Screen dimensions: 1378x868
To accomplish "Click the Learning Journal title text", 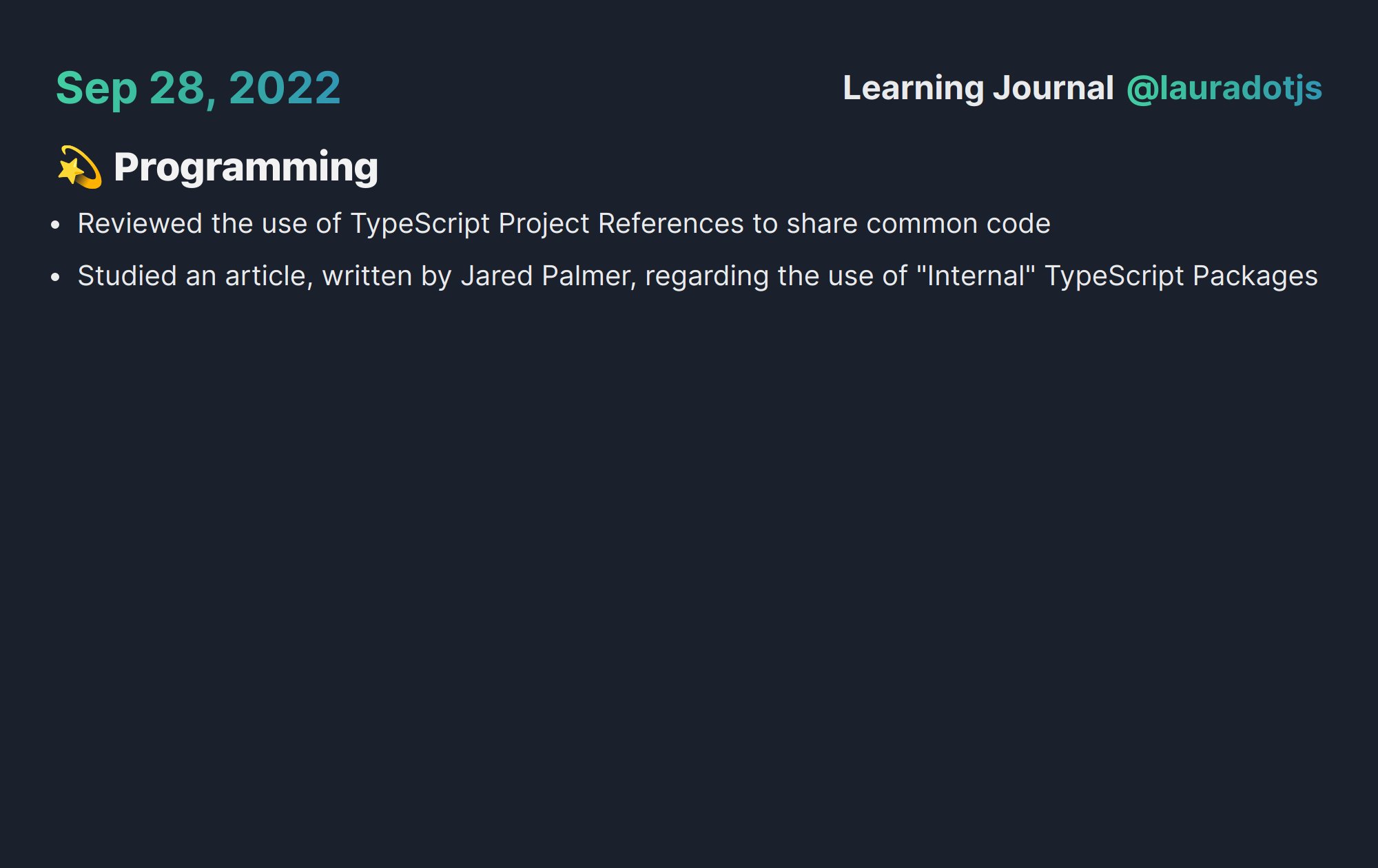I will coord(978,88).
